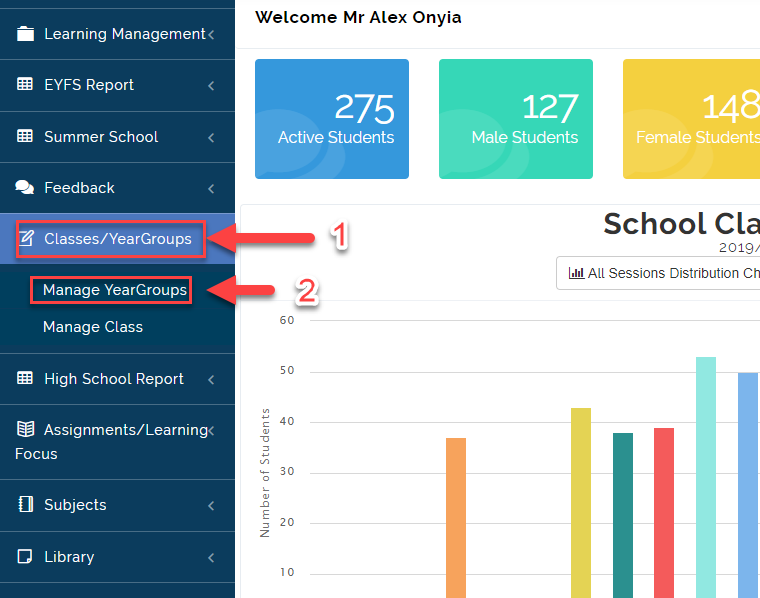Image resolution: width=760 pixels, height=598 pixels.
Task: Click the blue chart bar
Action: point(748,485)
